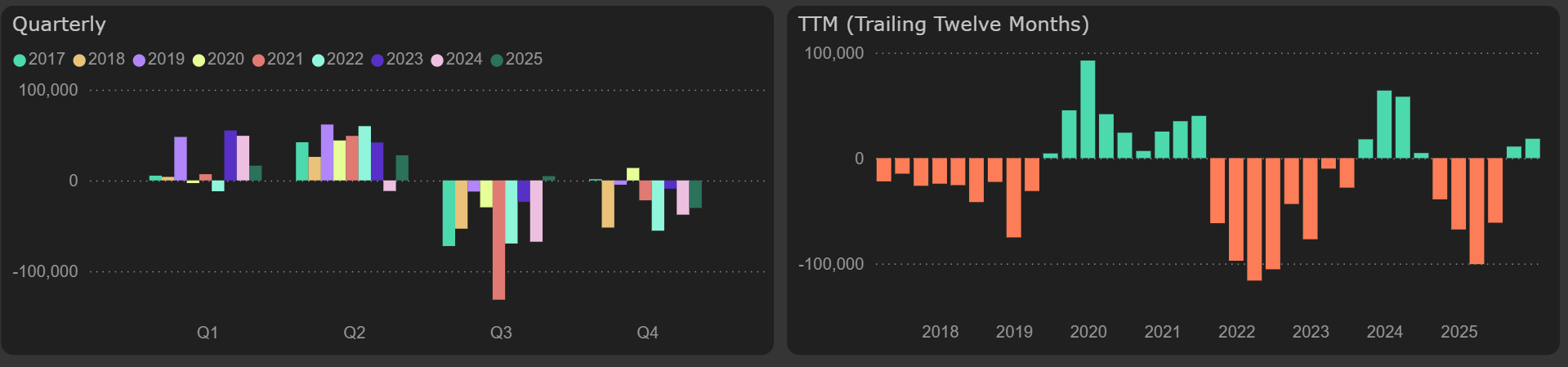Toggle the 2018 legend entry

(x=99, y=60)
